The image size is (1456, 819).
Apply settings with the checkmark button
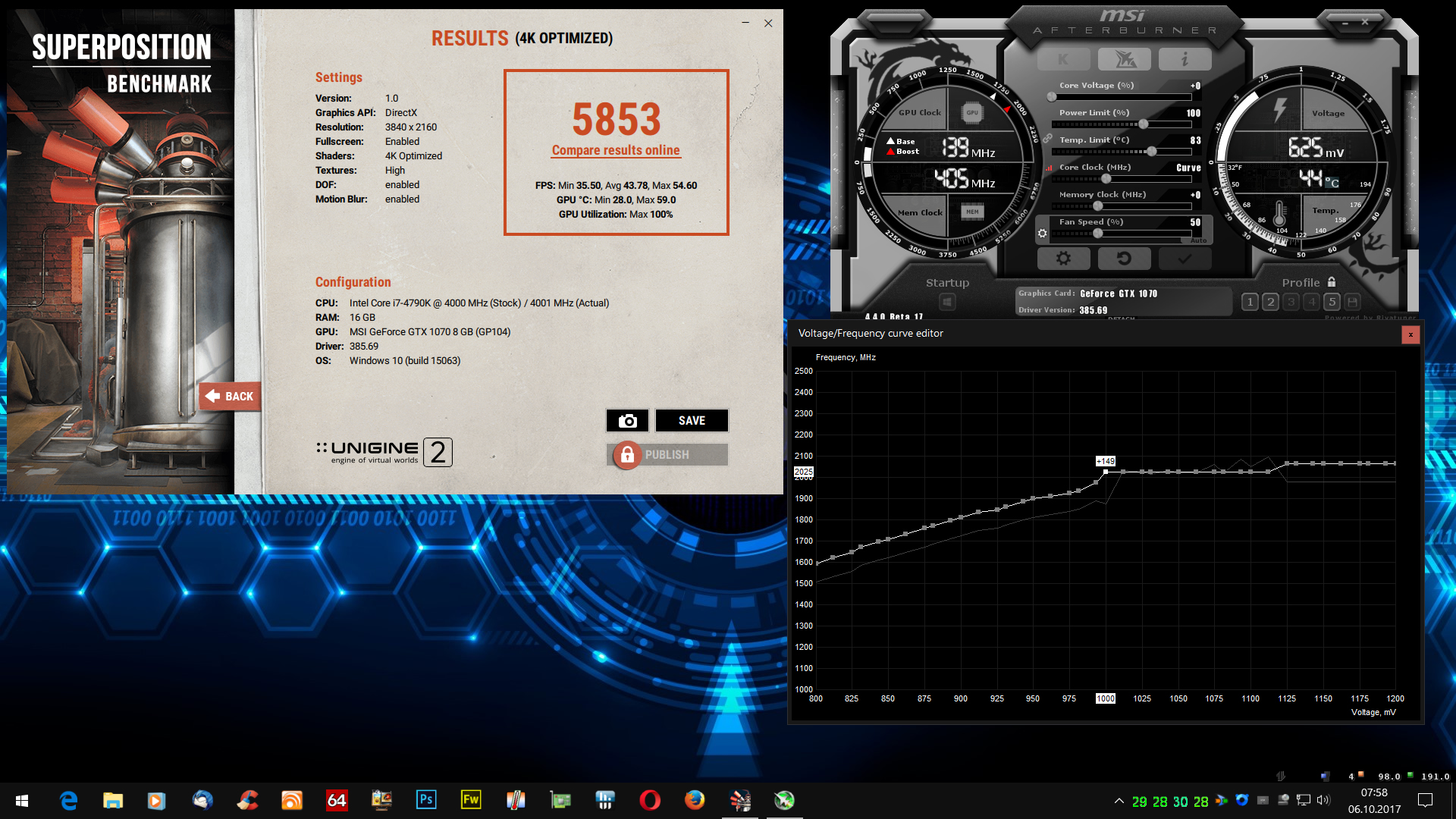pos(1185,259)
